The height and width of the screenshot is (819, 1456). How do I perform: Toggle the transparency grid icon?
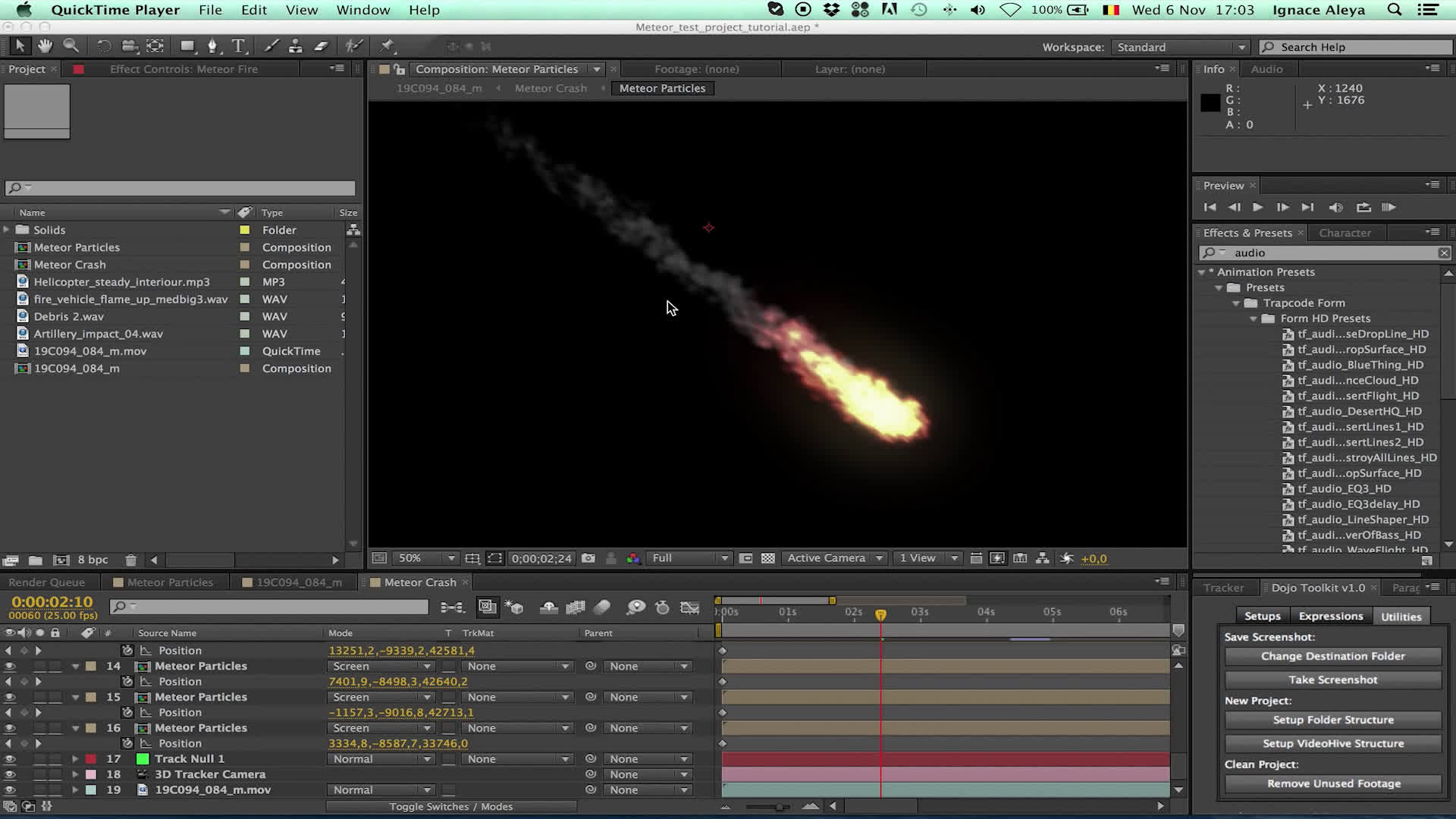click(x=768, y=558)
